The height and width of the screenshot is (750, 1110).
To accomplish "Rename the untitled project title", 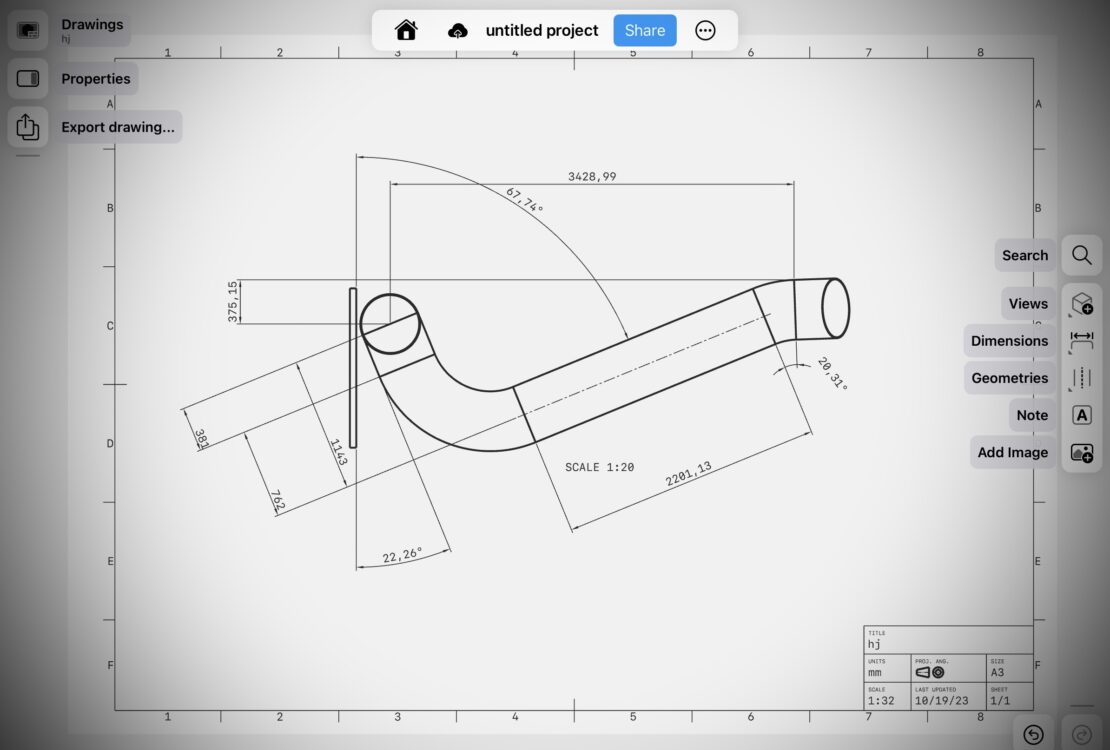I will pyautogui.click(x=542, y=30).
